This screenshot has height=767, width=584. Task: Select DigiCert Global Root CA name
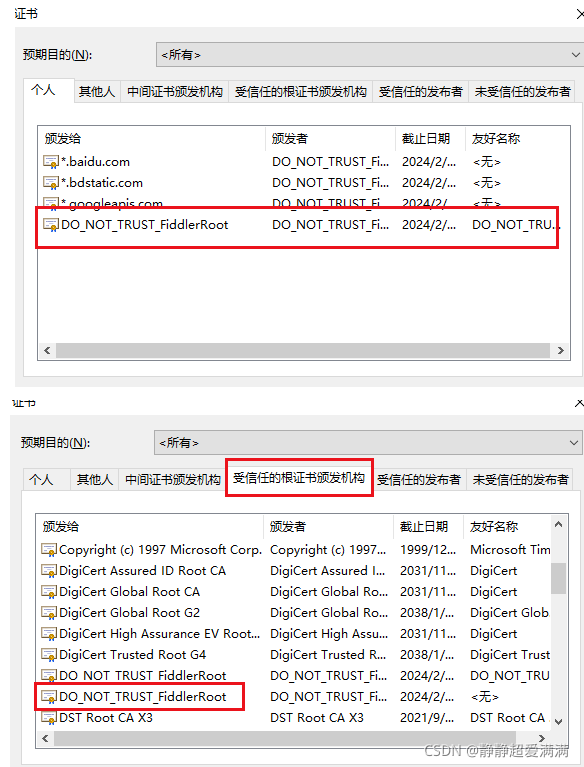[129, 592]
